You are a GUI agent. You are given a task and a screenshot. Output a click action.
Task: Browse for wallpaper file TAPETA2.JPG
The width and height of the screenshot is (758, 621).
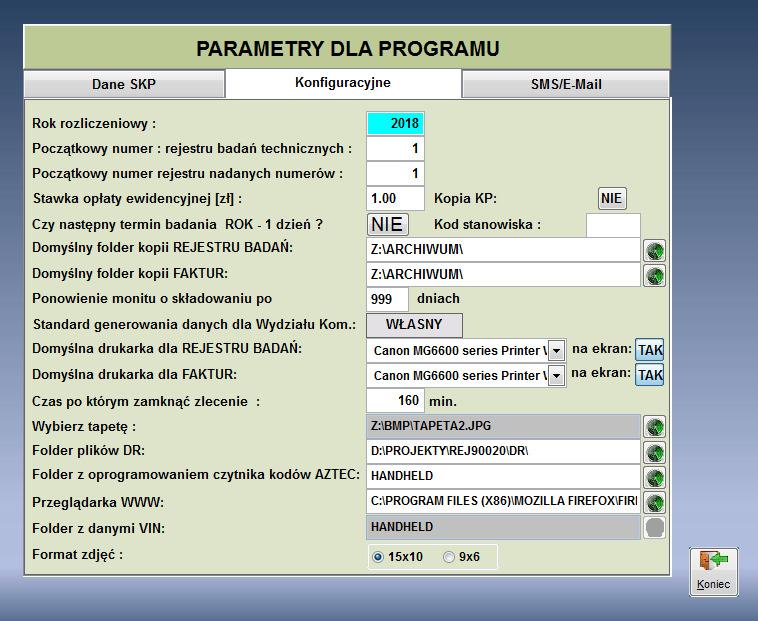pyautogui.click(x=654, y=427)
